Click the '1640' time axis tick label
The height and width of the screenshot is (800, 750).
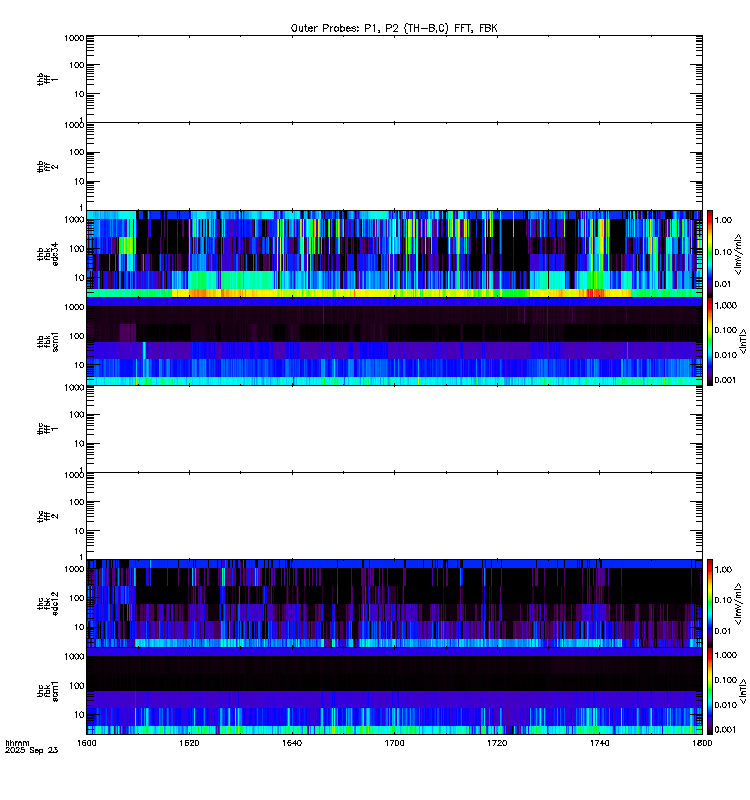click(x=292, y=743)
